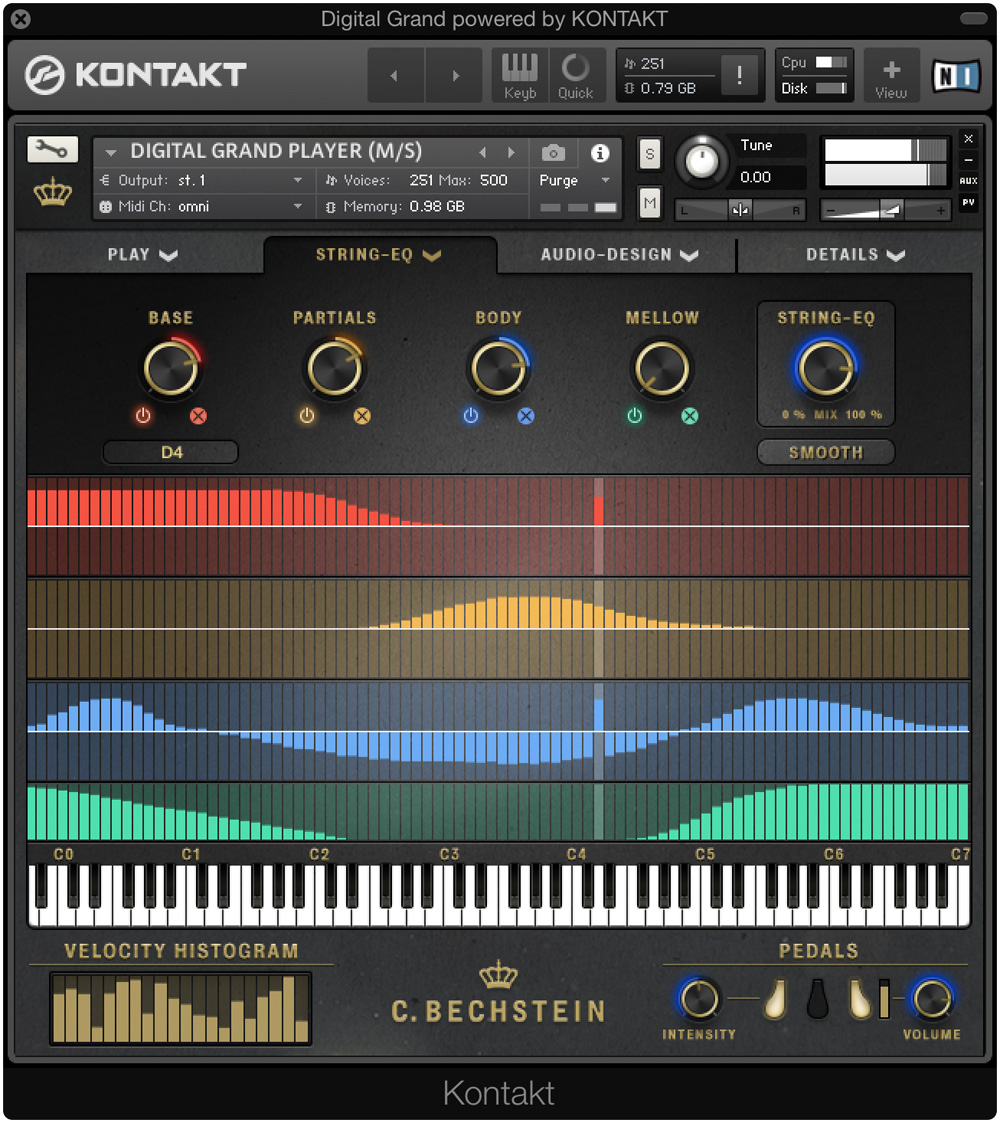
Task: Click the Native Instruments logo icon
Action: (x=955, y=74)
